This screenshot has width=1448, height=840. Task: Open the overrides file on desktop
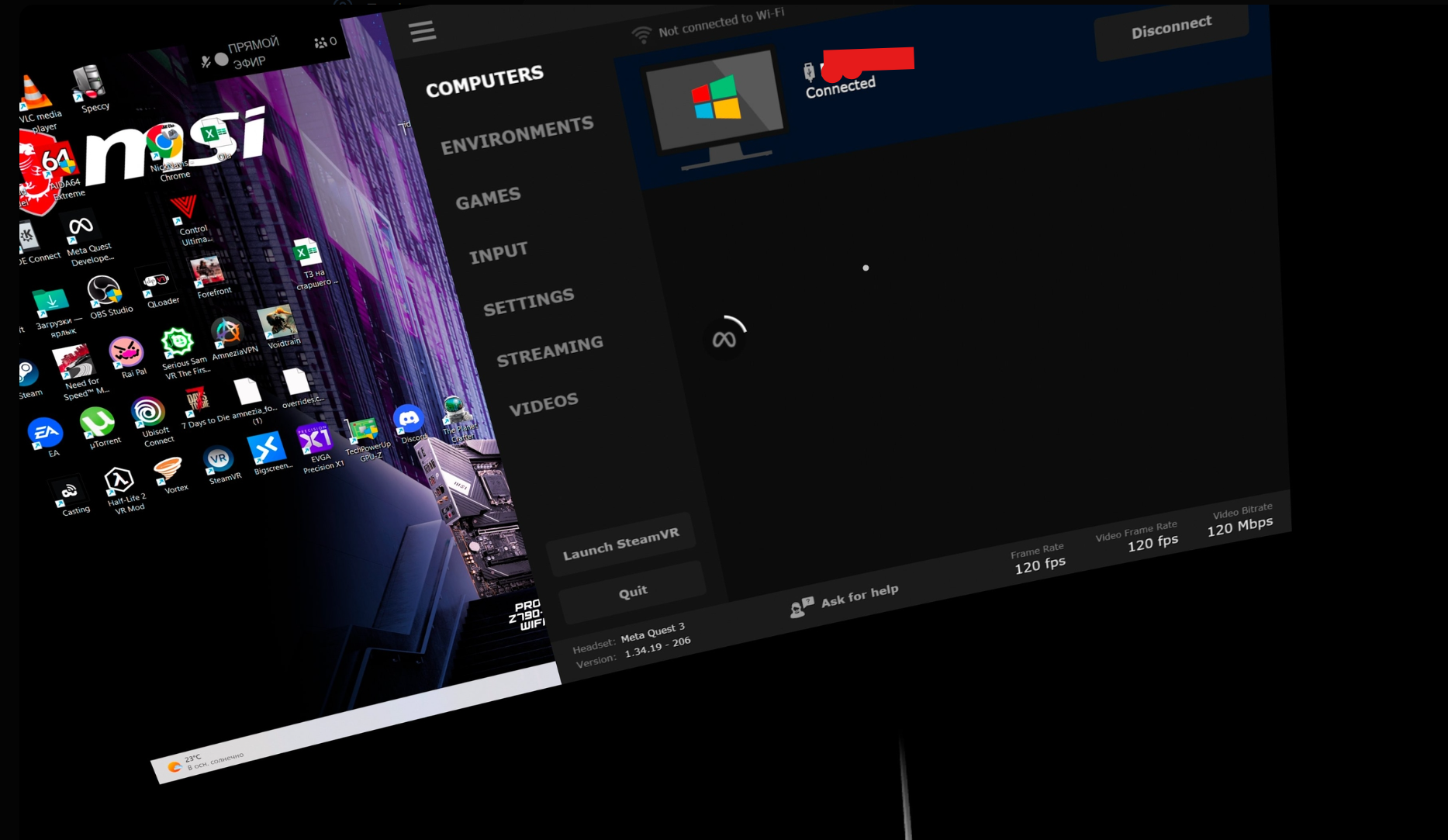pyautogui.click(x=299, y=388)
